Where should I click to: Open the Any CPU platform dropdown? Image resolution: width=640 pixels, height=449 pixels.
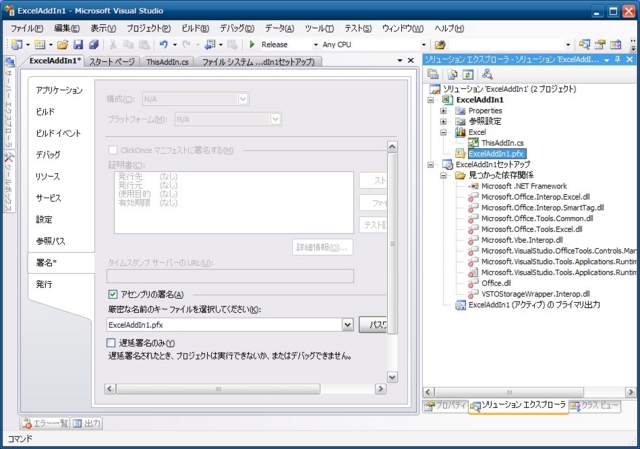click(x=423, y=44)
